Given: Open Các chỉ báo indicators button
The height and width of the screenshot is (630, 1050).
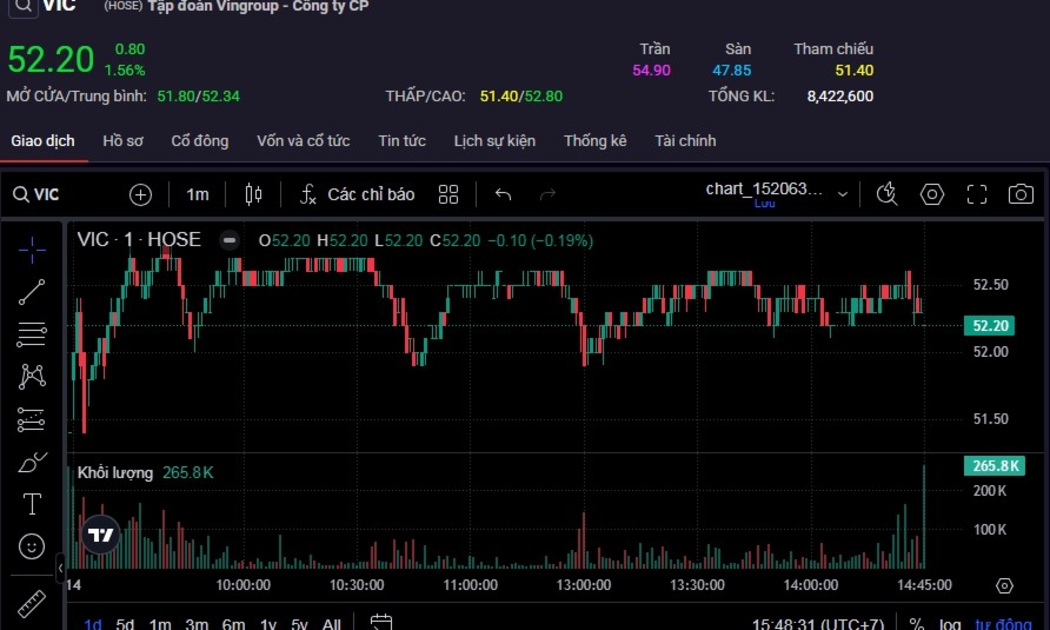Looking at the screenshot, I should click(358, 194).
